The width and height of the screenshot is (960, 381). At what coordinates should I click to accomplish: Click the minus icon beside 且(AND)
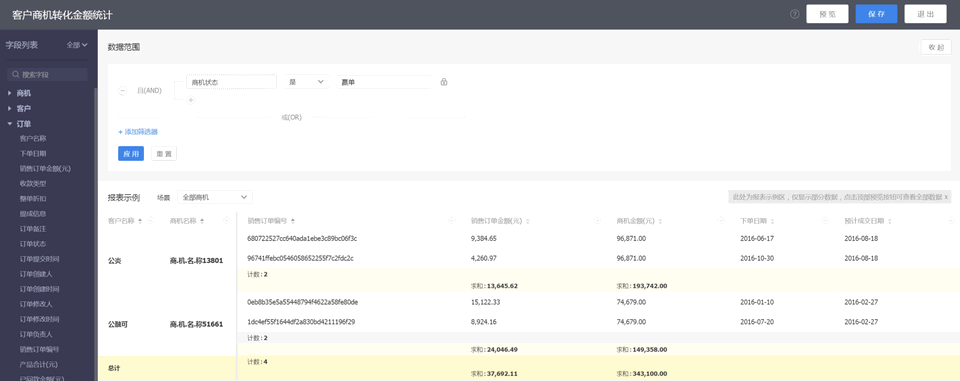pos(122,91)
